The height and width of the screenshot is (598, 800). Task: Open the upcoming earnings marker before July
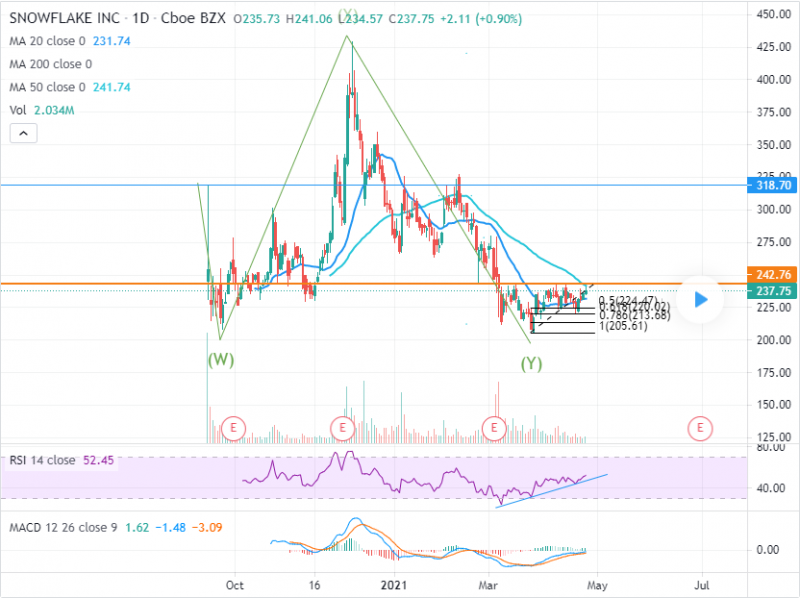[x=701, y=428]
